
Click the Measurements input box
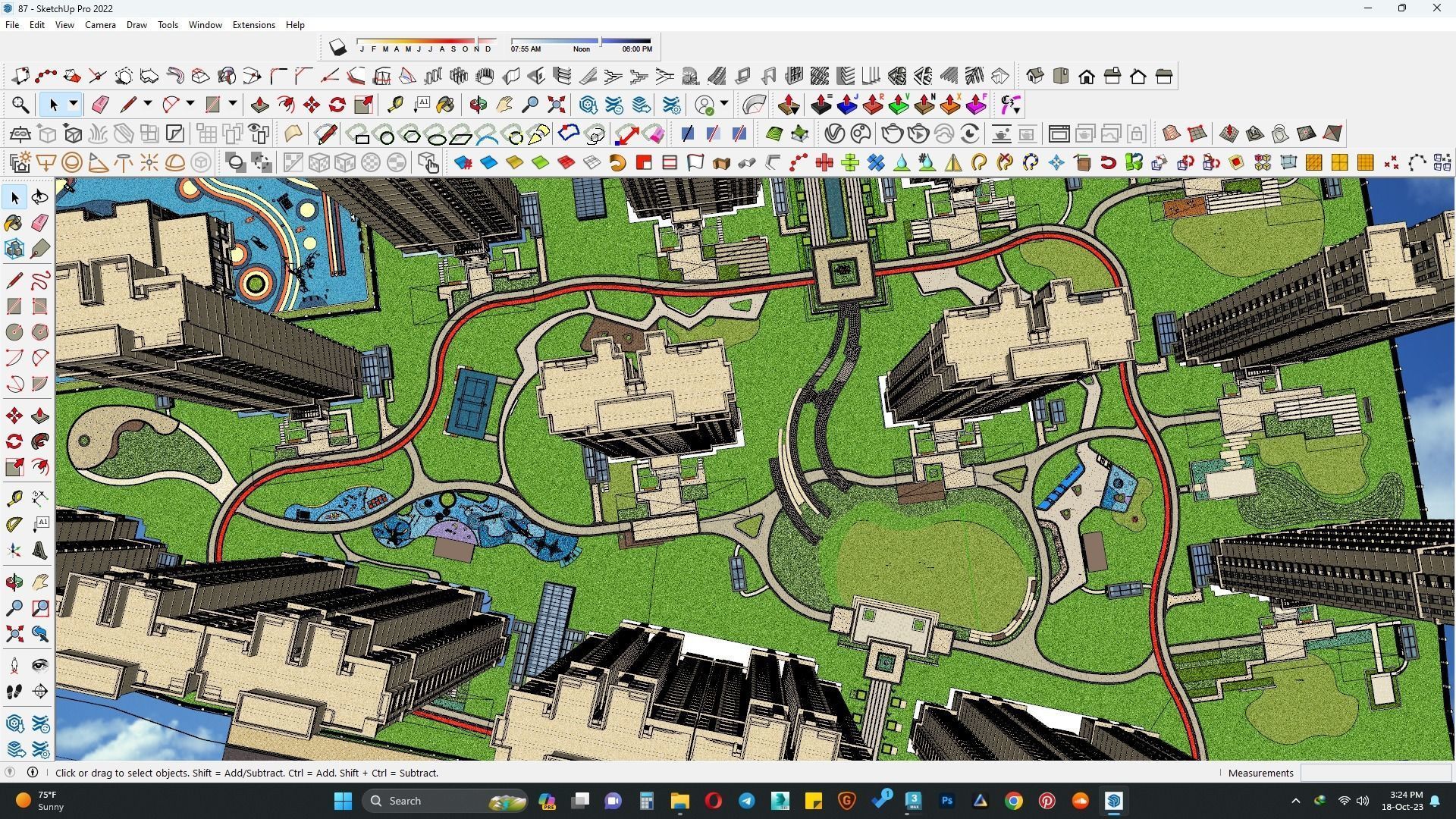click(1376, 773)
